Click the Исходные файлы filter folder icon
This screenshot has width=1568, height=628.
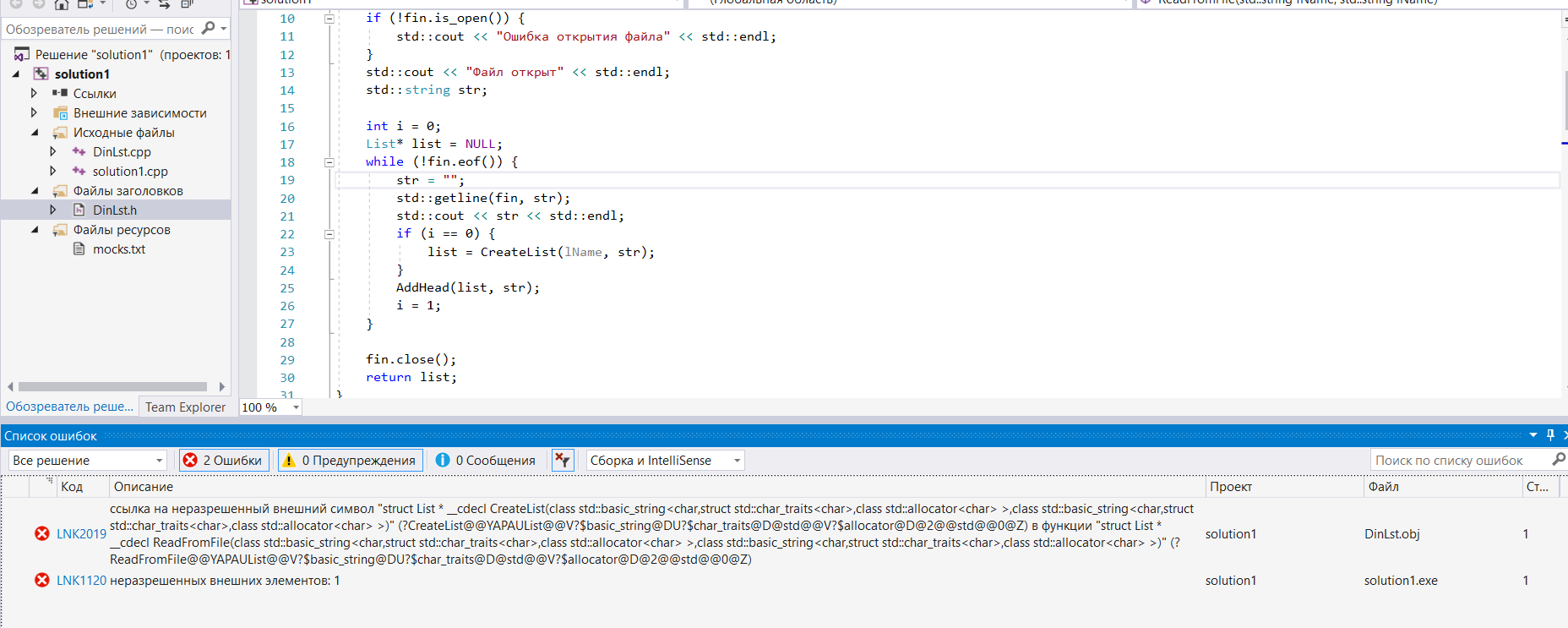(60, 132)
